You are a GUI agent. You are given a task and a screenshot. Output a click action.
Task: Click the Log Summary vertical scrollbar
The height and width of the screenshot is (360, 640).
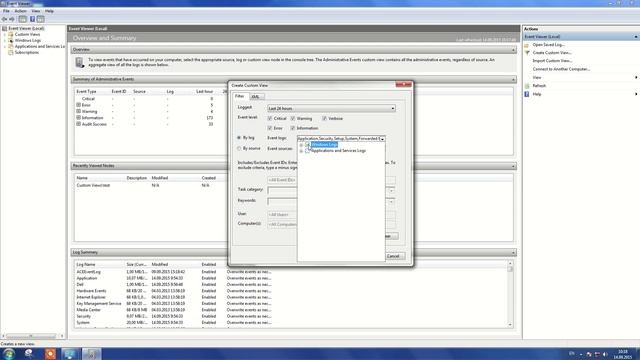point(510,295)
